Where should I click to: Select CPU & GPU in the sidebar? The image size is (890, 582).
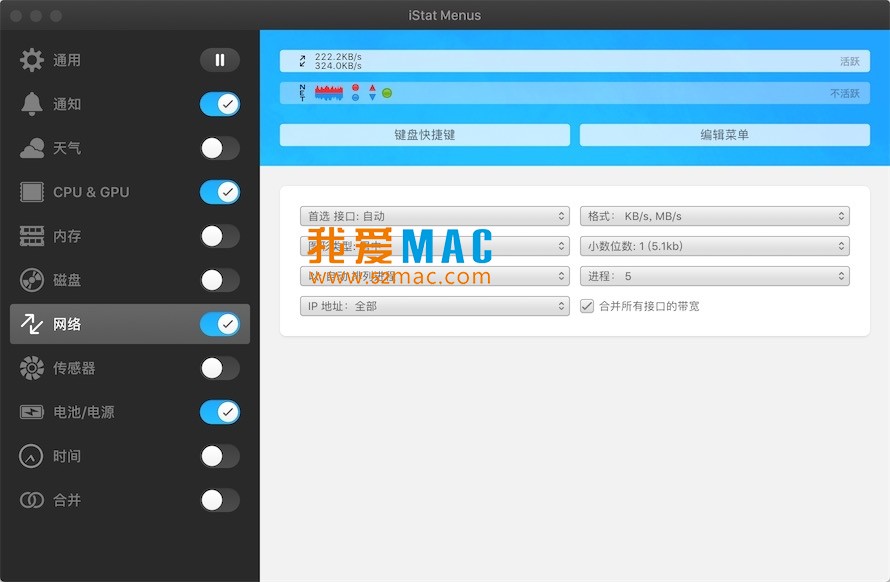point(91,192)
